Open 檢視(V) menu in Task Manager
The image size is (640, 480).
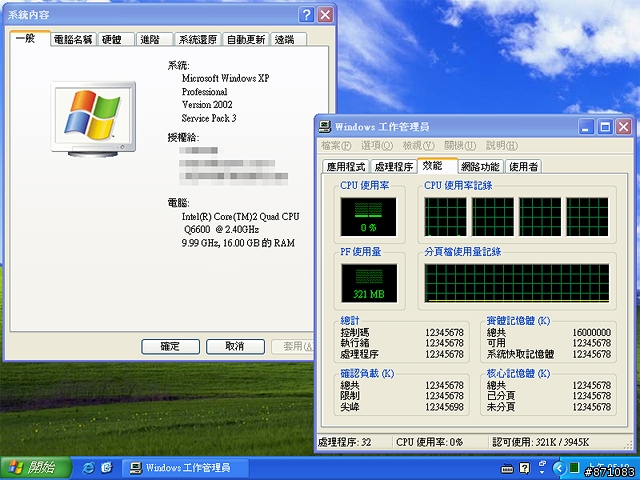pos(418,145)
